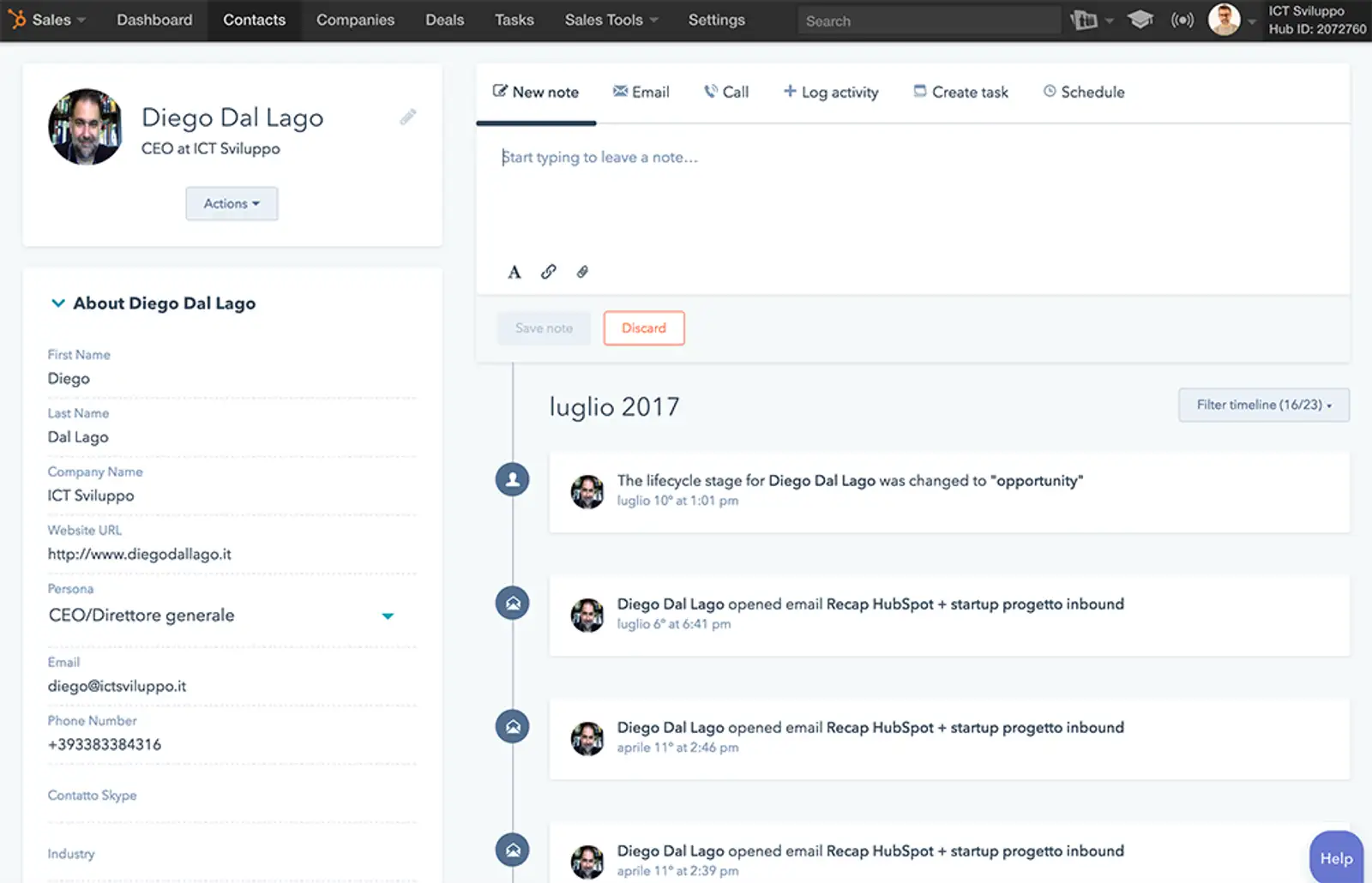
Task: Click the aprile 11 at 2:46 pm timestamp
Action: pyautogui.click(x=677, y=748)
